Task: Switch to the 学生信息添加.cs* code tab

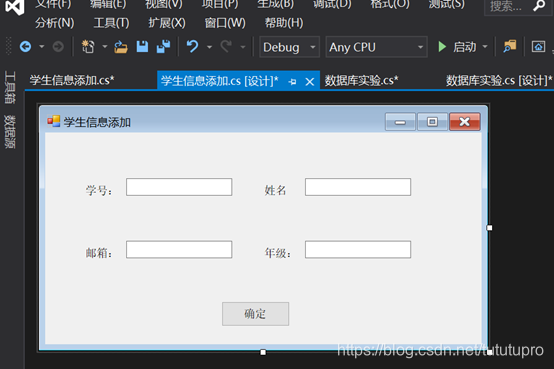Action: point(72,80)
